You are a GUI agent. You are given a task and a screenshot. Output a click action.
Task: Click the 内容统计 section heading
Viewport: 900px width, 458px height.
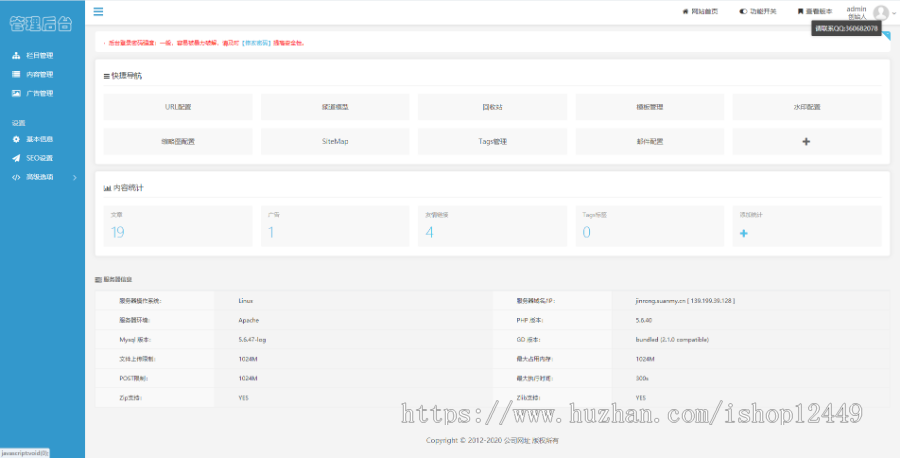[x=123, y=188]
